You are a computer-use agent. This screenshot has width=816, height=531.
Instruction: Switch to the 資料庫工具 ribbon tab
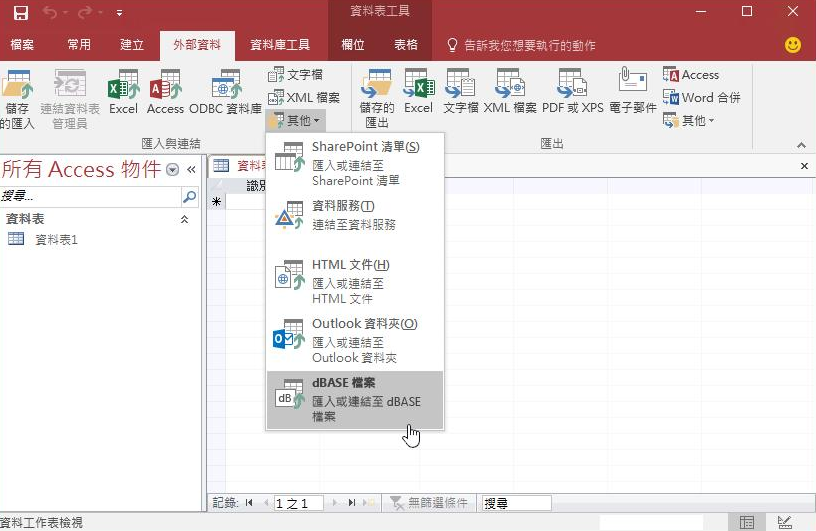pyautogui.click(x=279, y=45)
